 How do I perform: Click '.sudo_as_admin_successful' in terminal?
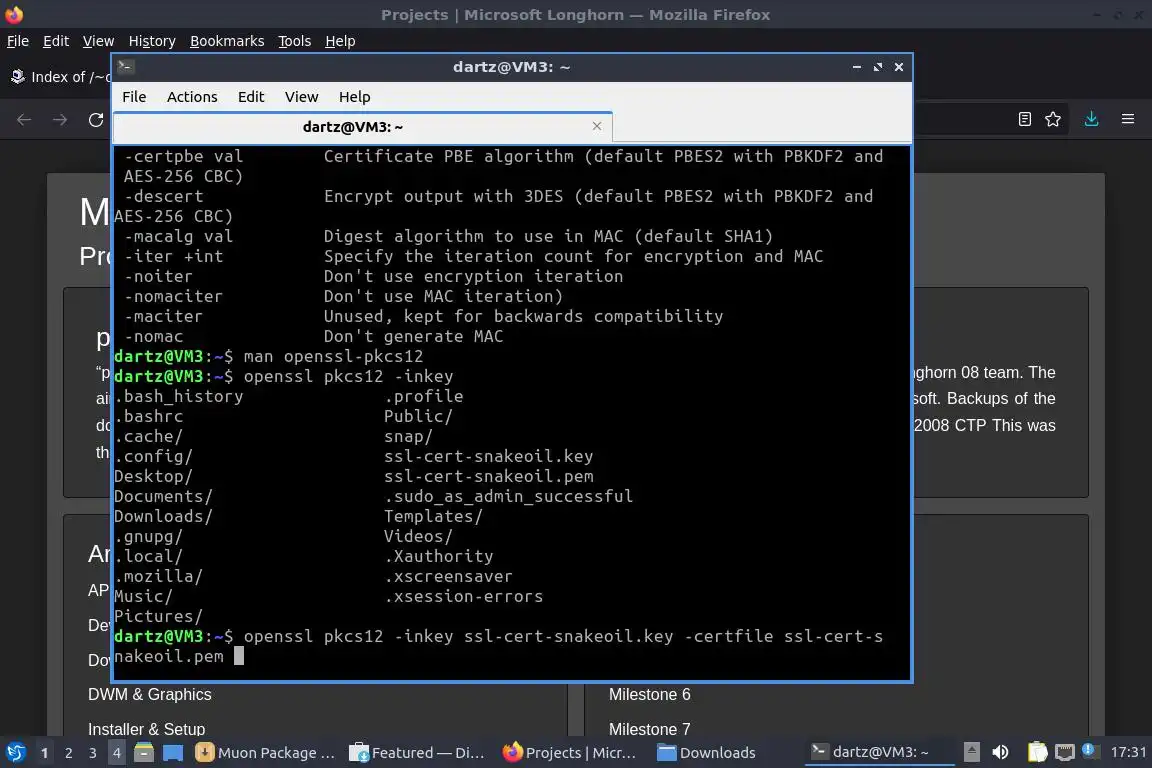pyautogui.click(x=508, y=496)
